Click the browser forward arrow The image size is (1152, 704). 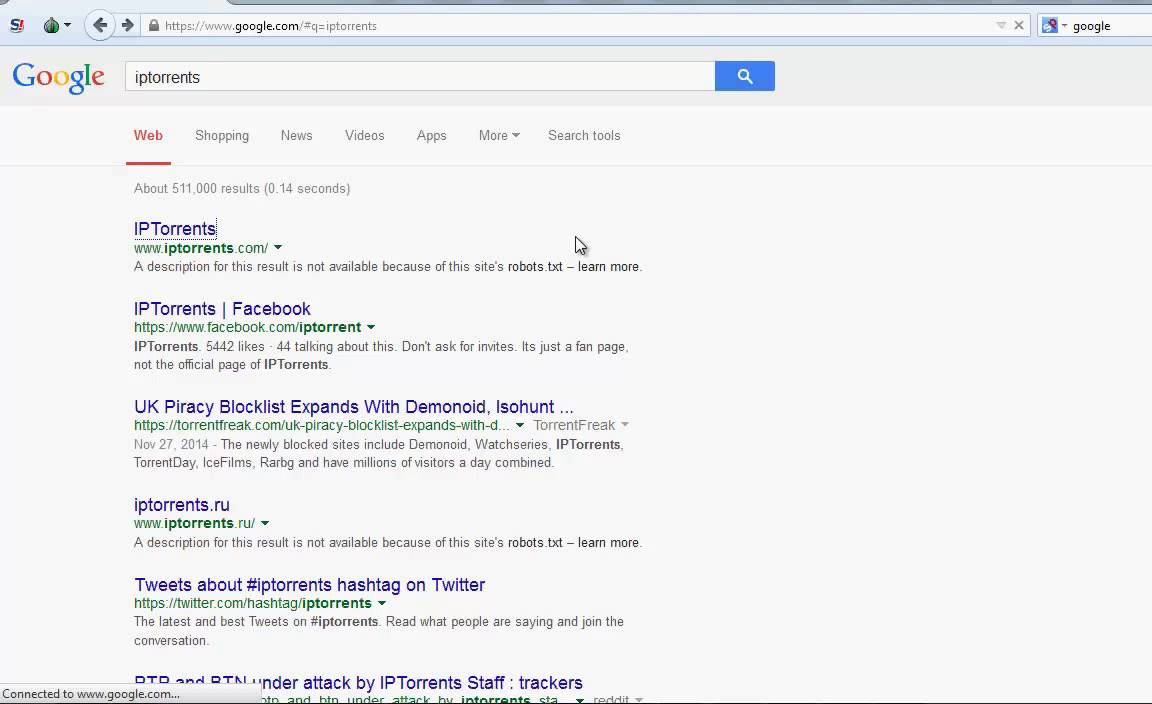[x=128, y=26]
